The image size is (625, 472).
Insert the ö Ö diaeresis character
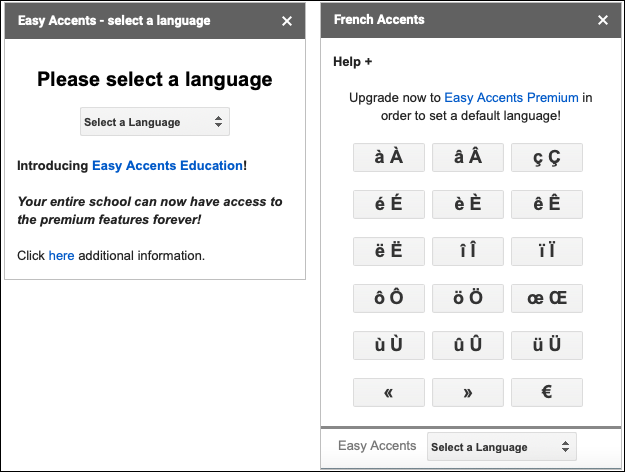[x=468, y=298]
